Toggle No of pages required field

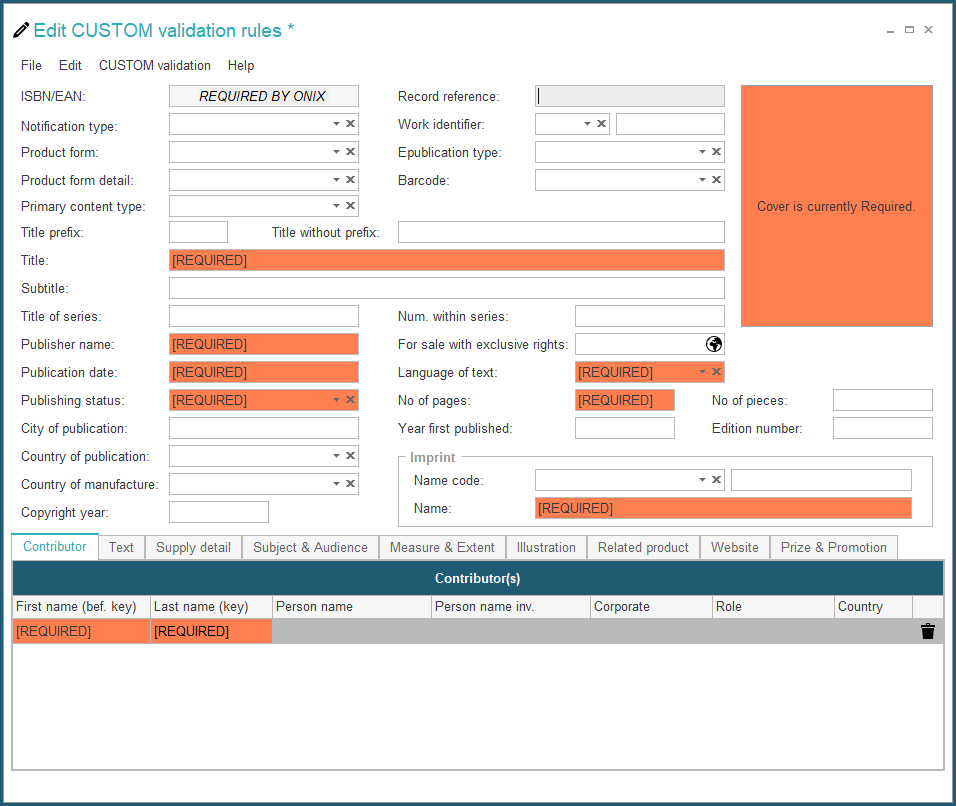pos(625,401)
